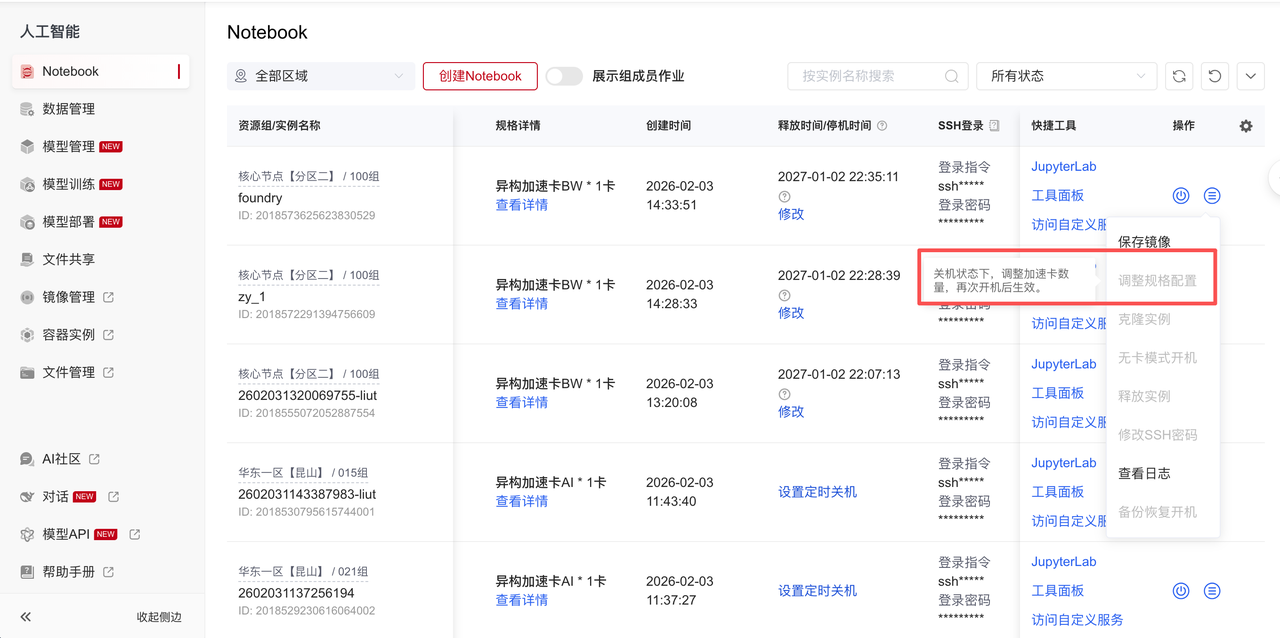The image size is (1280, 638).
Task: Choose 查看日志 in the actions menu
Action: click(1144, 473)
